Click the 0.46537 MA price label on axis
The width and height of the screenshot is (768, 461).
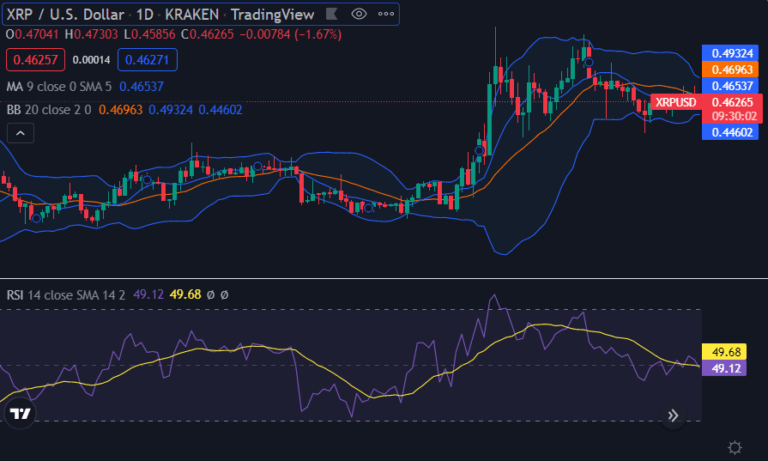coord(730,85)
